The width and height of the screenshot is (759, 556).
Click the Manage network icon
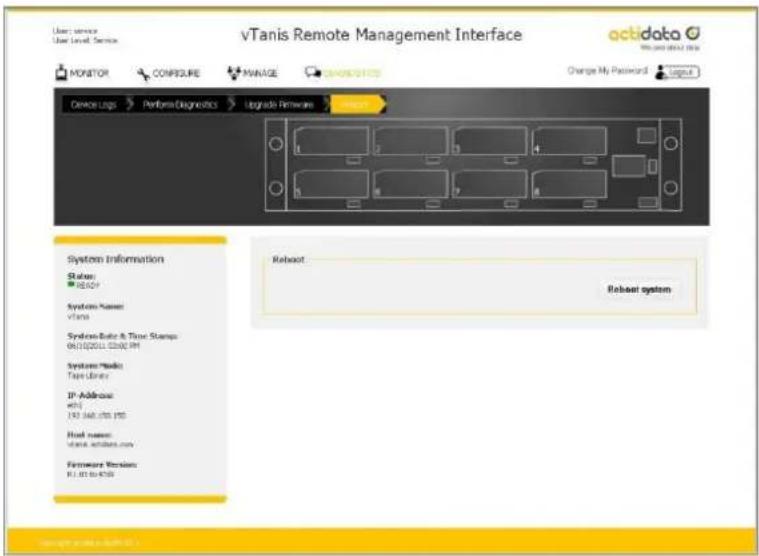click(x=234, y=73)
